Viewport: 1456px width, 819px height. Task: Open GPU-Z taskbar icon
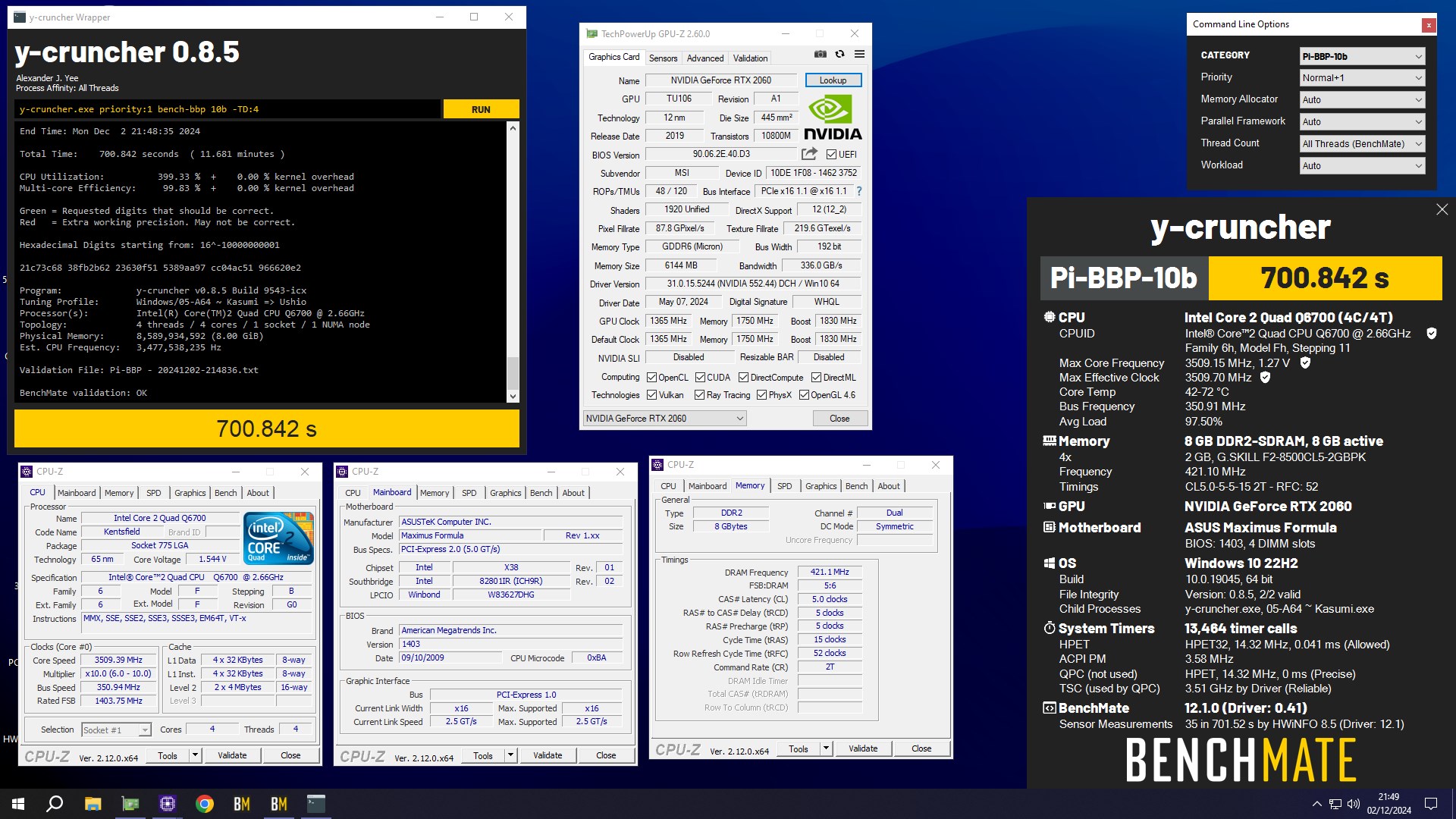[x=130, y=804]
